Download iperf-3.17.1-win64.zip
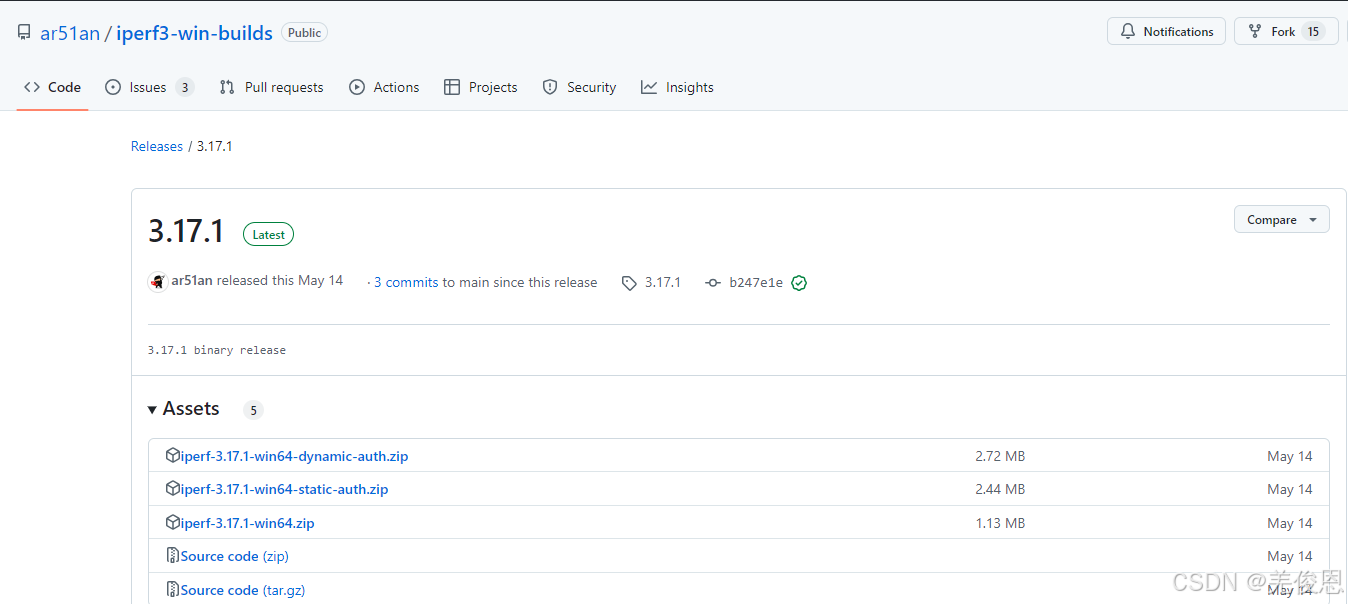1348x604 pixels. click(x=247, y=523)
